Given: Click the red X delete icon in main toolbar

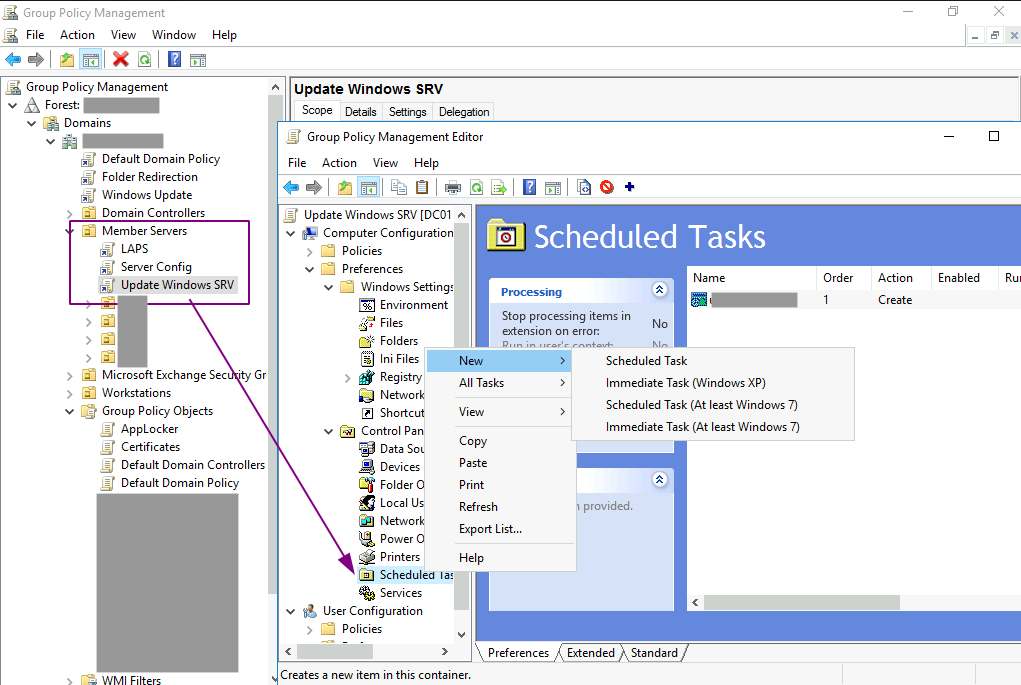Looking at the screenshot, I should coord(120,59).
